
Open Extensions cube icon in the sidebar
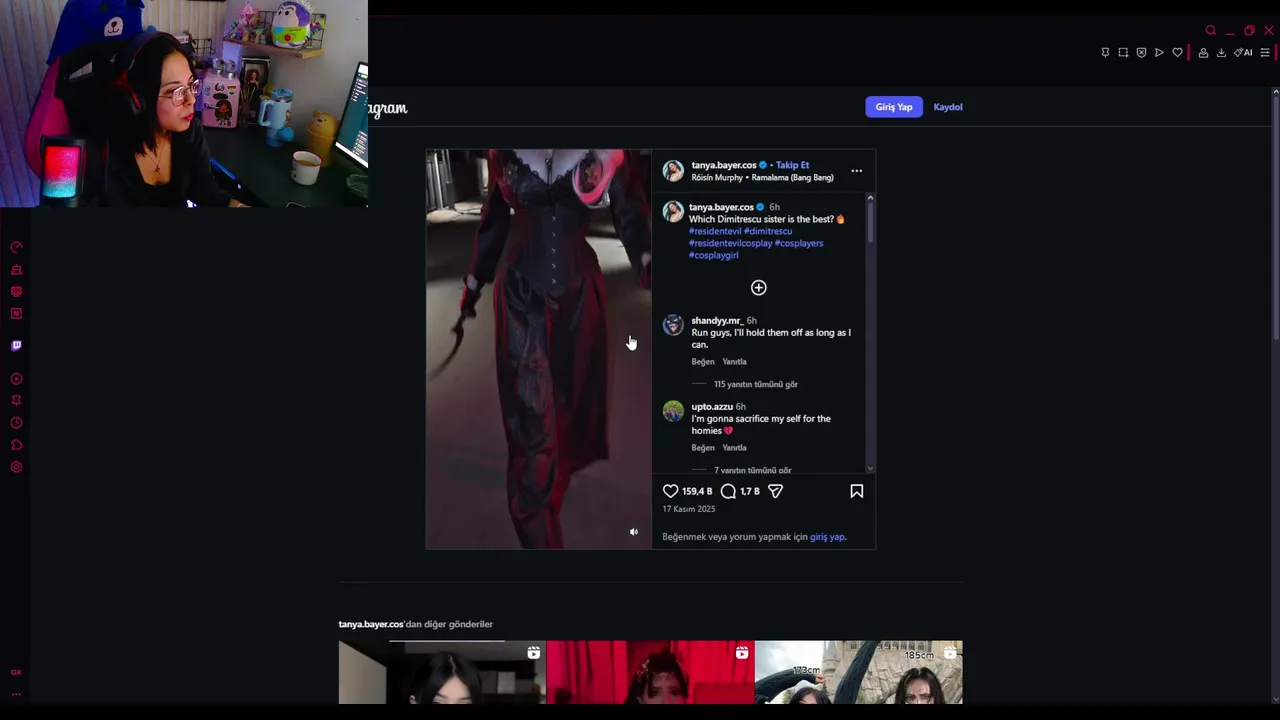[16, 445]
